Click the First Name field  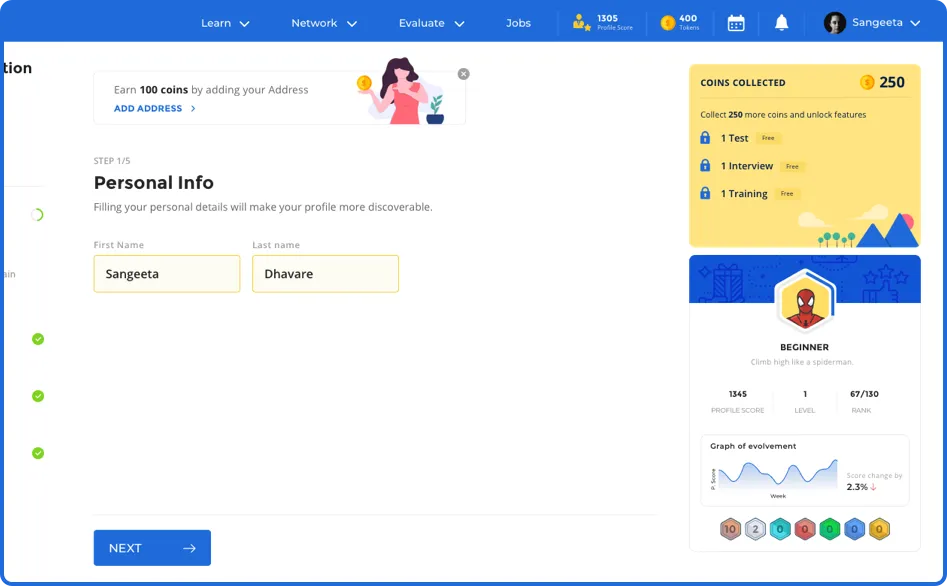point(167,274)
